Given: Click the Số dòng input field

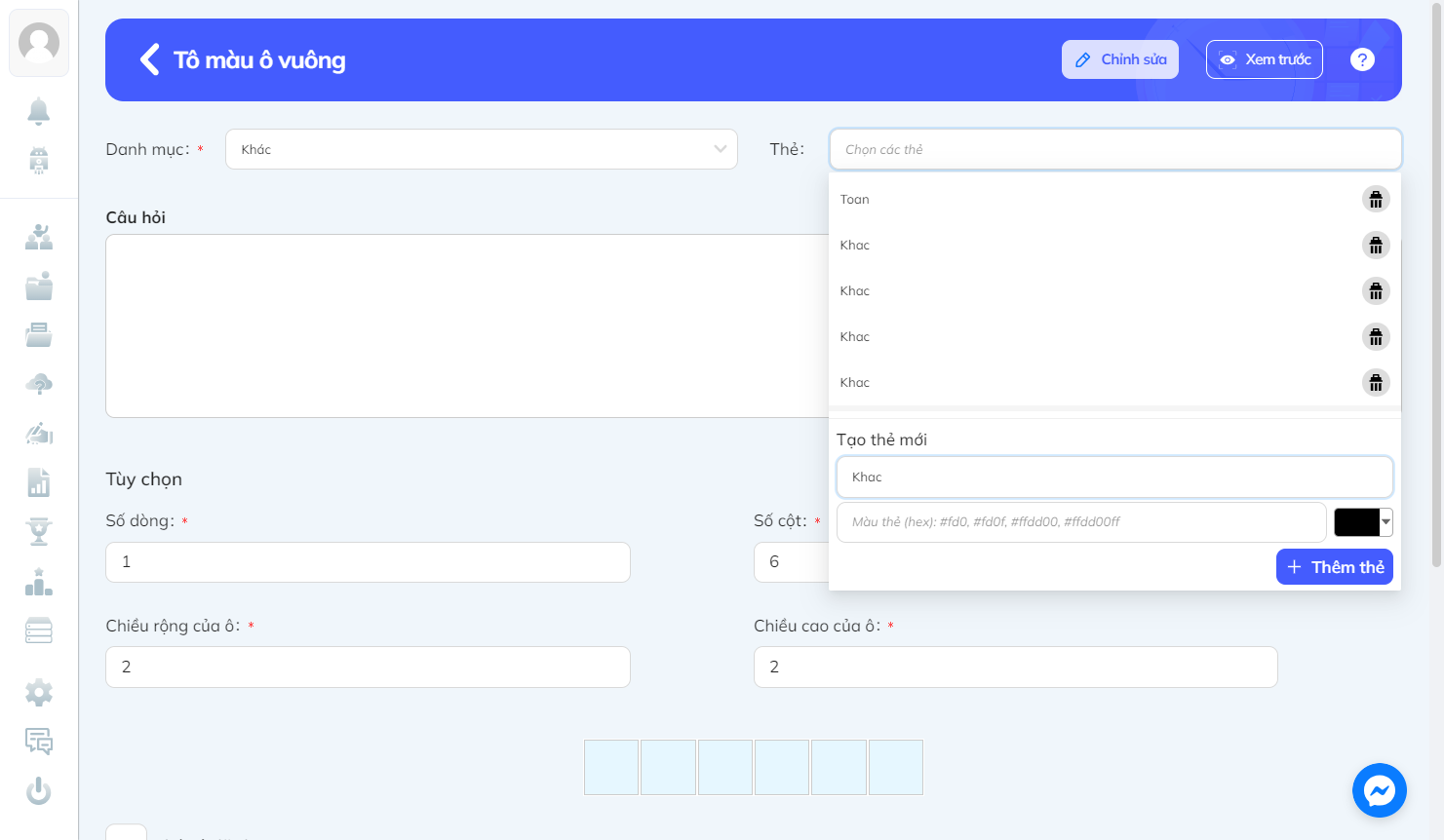Looking at the screenshot, I should point(368,562).
